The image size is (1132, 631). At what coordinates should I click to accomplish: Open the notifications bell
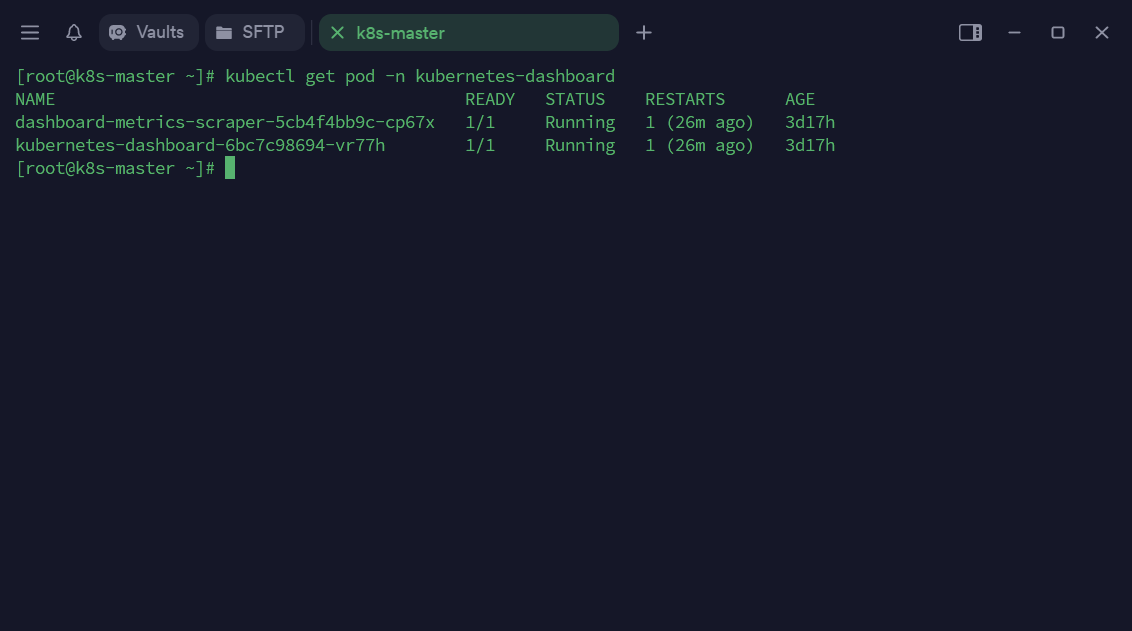[74, 33]
